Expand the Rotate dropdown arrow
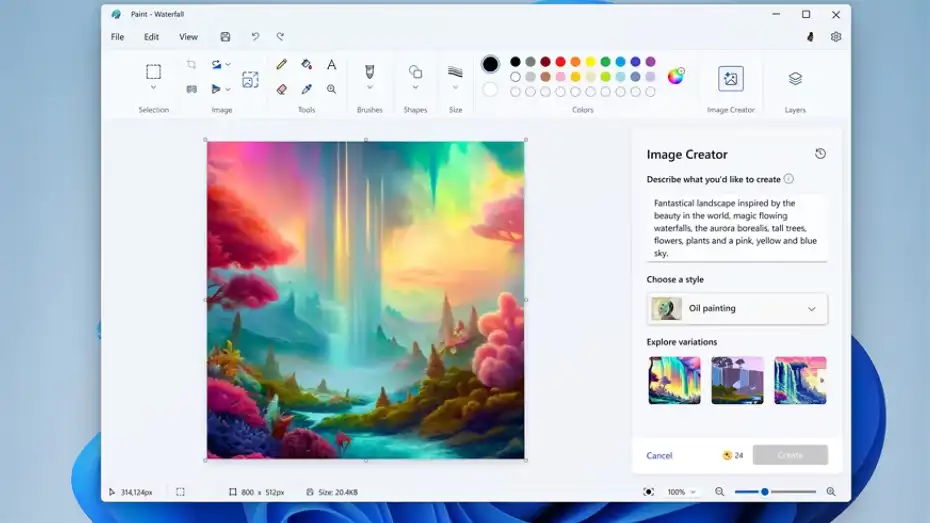 click(x=228, y=65)
